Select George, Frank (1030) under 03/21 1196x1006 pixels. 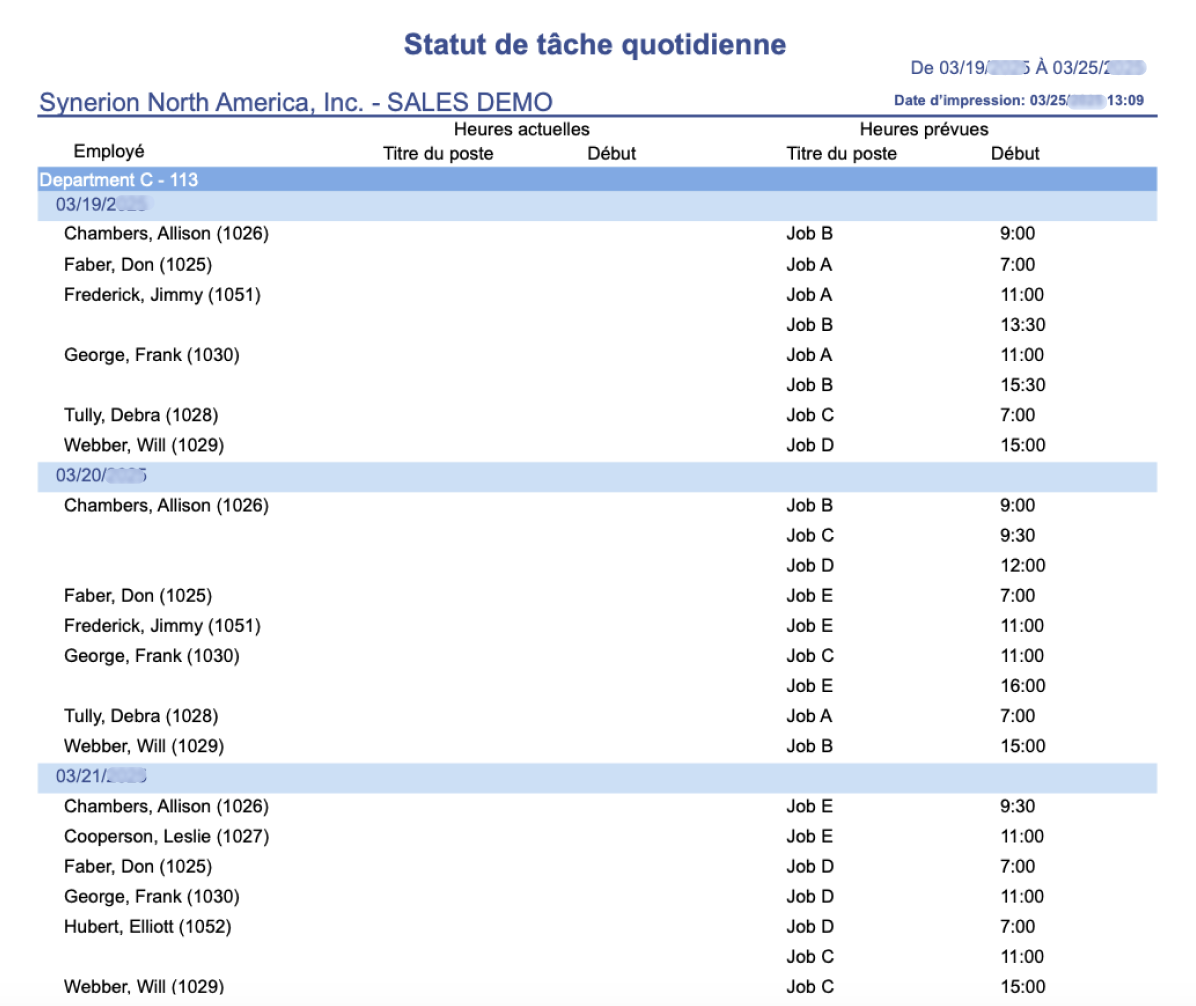pos(152,896)
